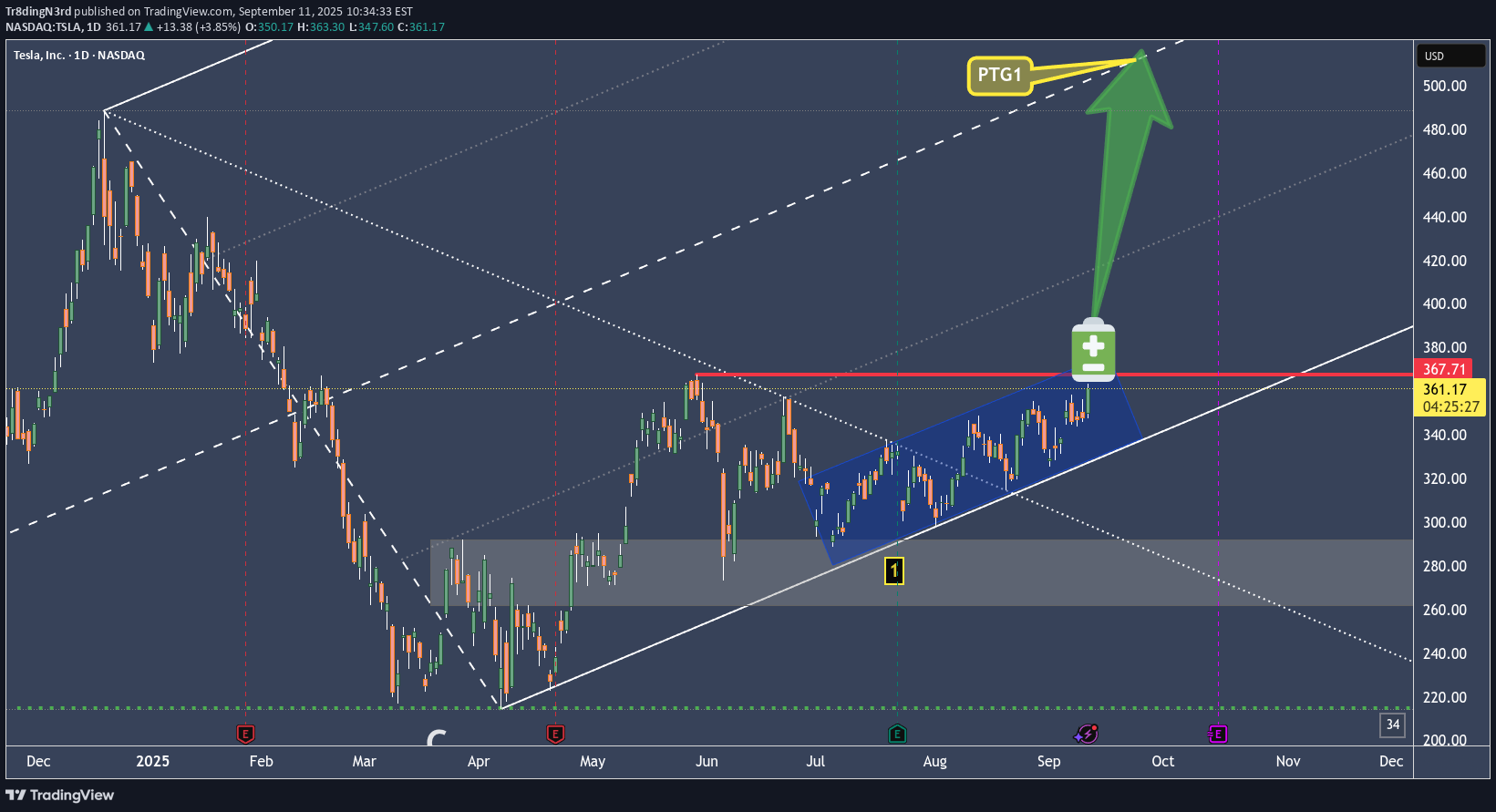Click the red 367.71 price label
Image resolution: width=1496 pixels, height=812 pixels.
point(1445,369)
